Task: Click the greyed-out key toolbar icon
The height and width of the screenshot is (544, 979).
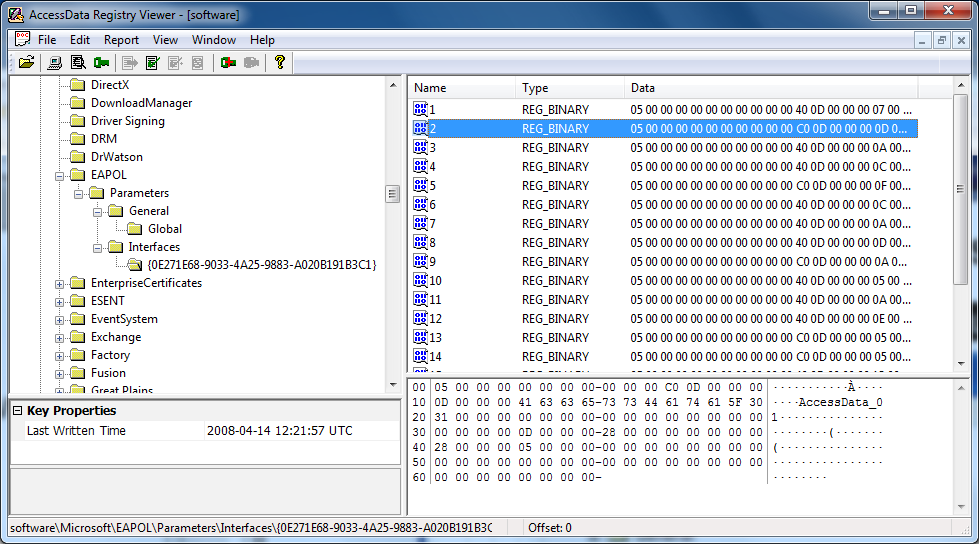Action: coord(251,62)
